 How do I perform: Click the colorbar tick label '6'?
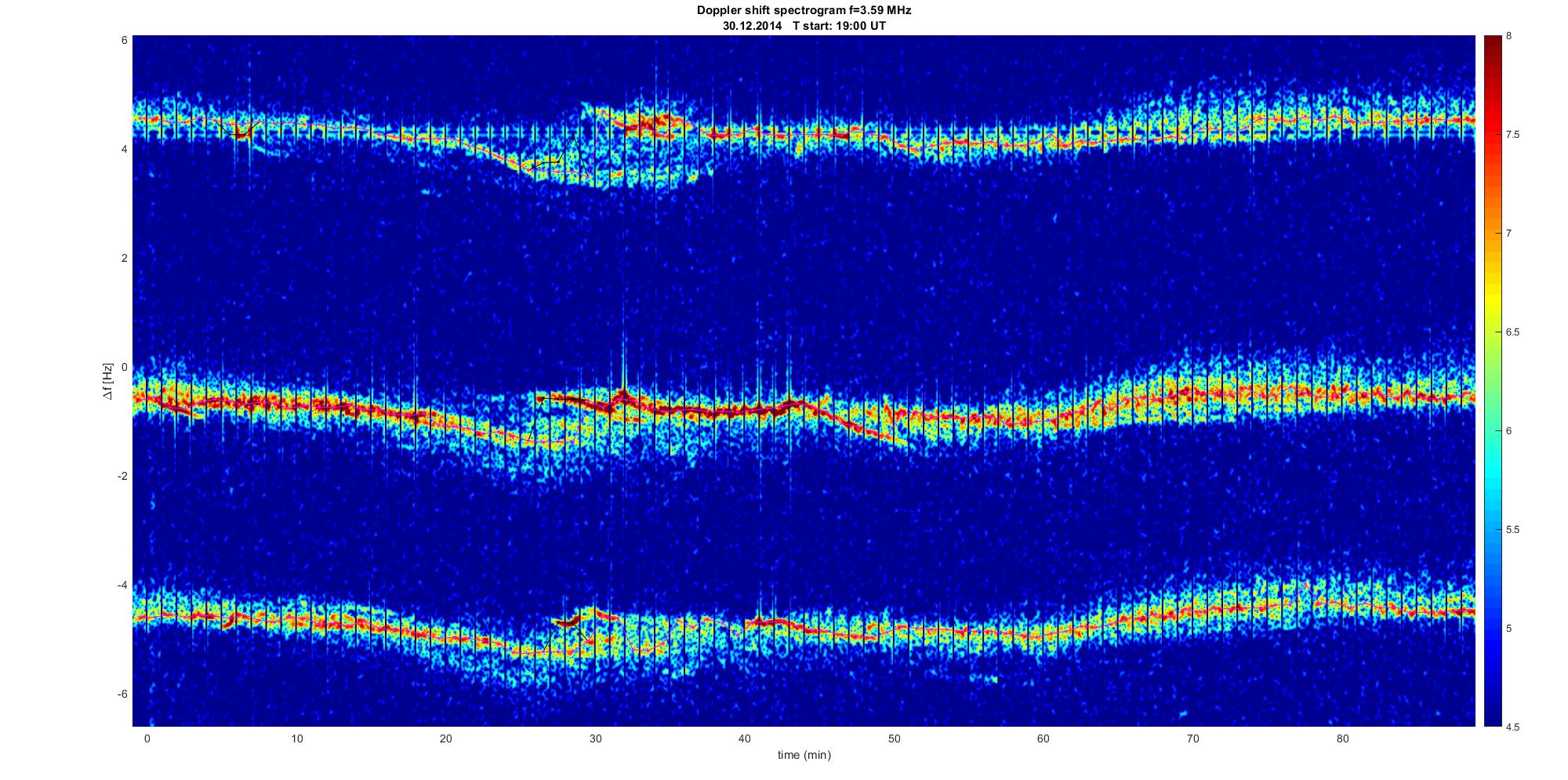pos(1509,431)
